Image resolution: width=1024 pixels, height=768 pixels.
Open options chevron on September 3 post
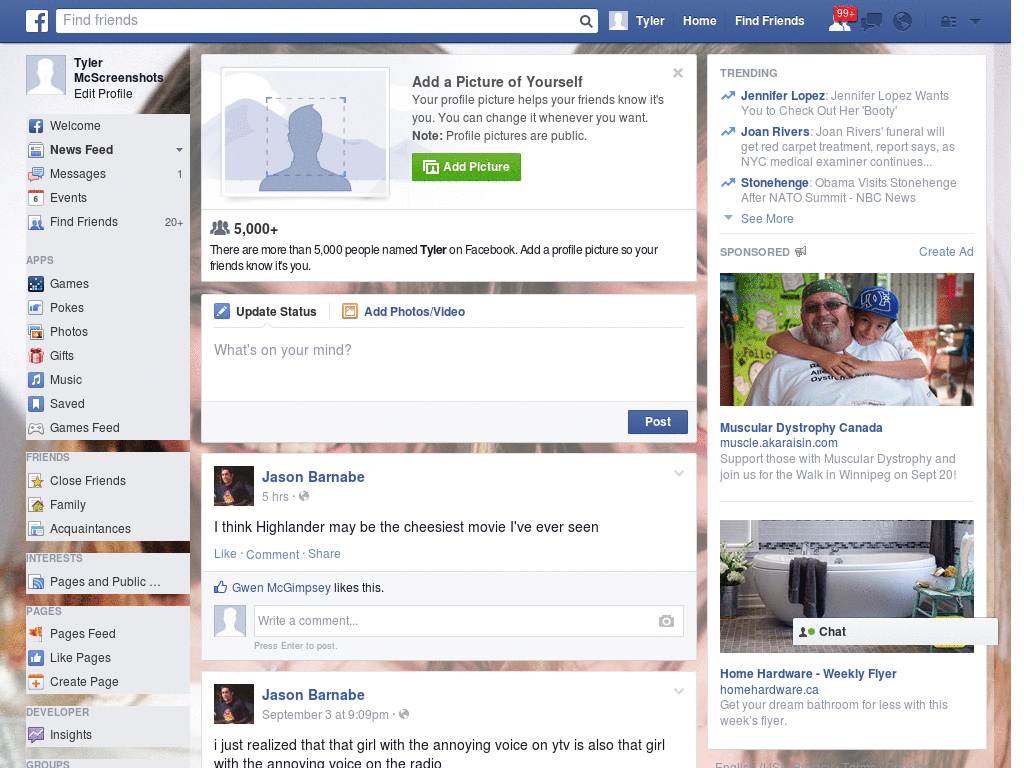[x=679, y=691]
